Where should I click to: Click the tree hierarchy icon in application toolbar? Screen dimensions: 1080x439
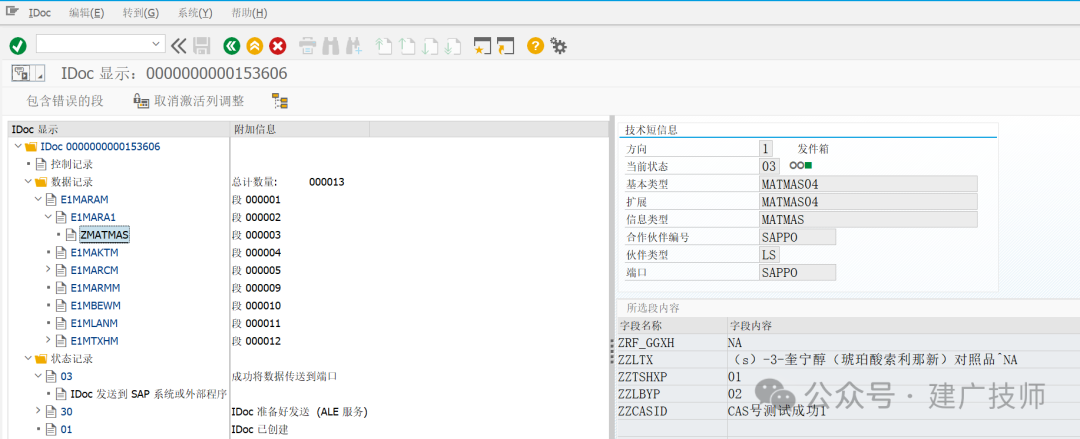point(280,101)
